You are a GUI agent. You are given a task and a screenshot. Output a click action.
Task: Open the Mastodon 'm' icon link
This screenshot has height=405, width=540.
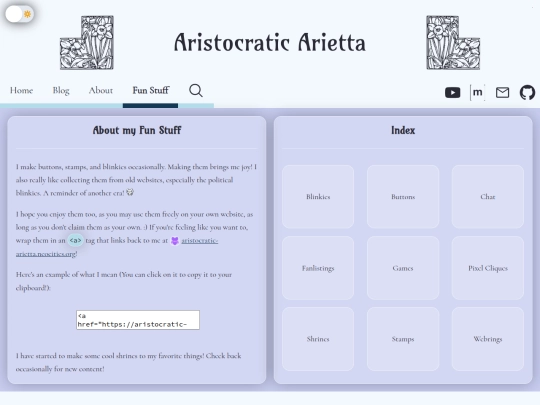477,92
